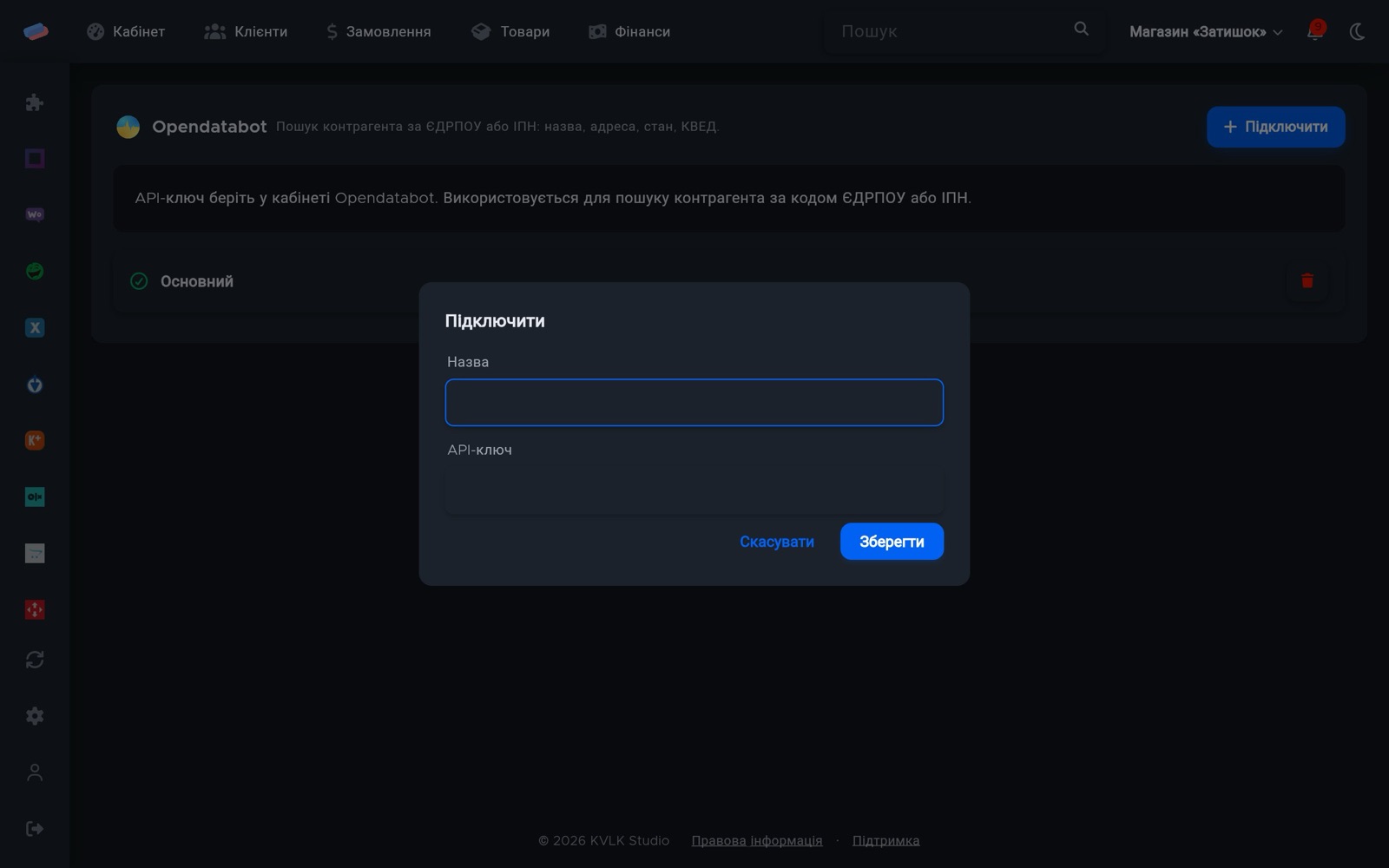Go to the Клієнти menu
The image size is (1389, 868).
pos(246,31)
